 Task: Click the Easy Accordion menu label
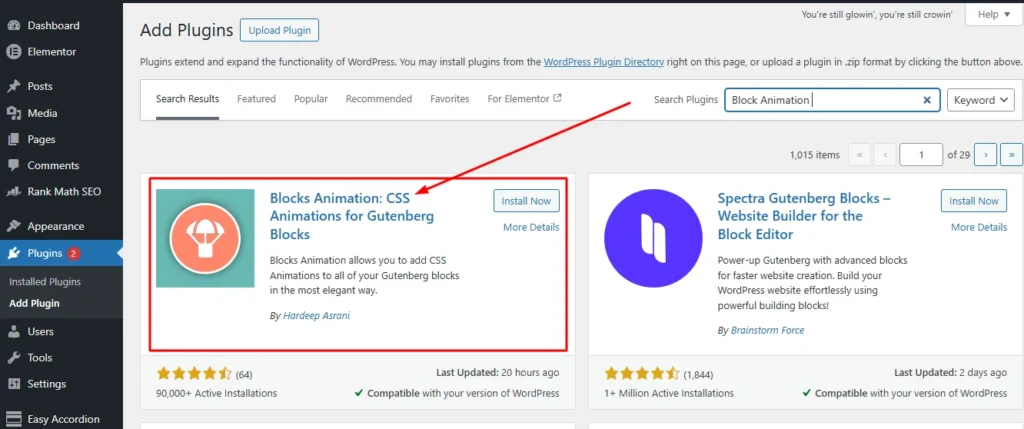[63, 419]
